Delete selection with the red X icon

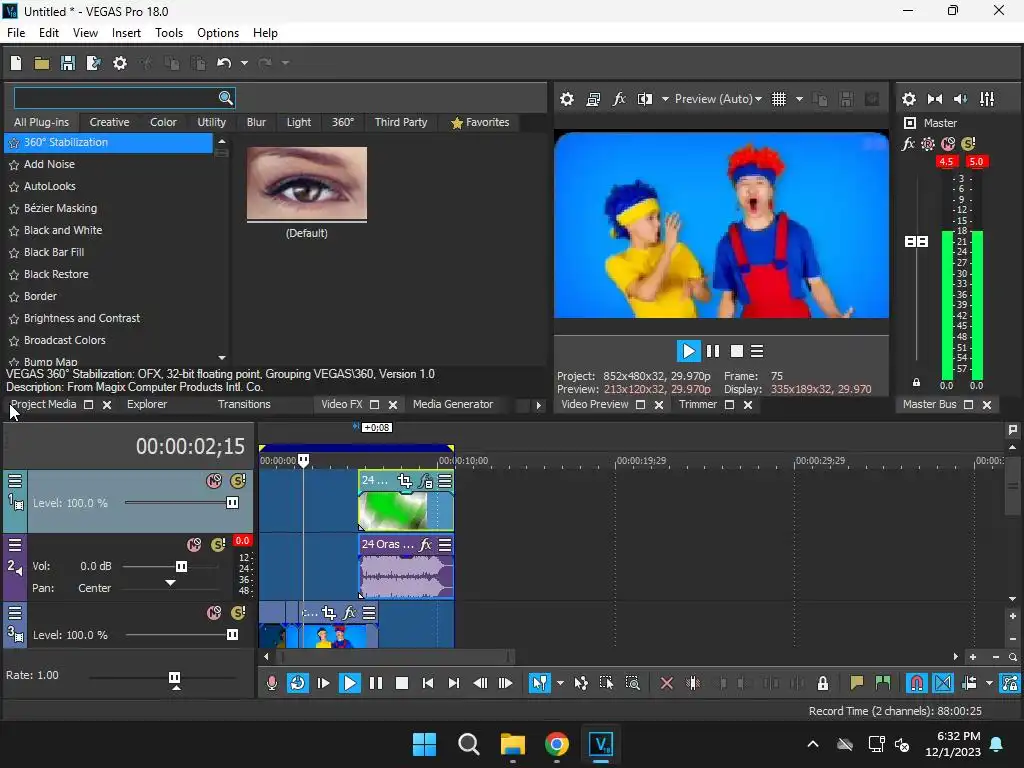pyautogui.click(x=667, y=683)
